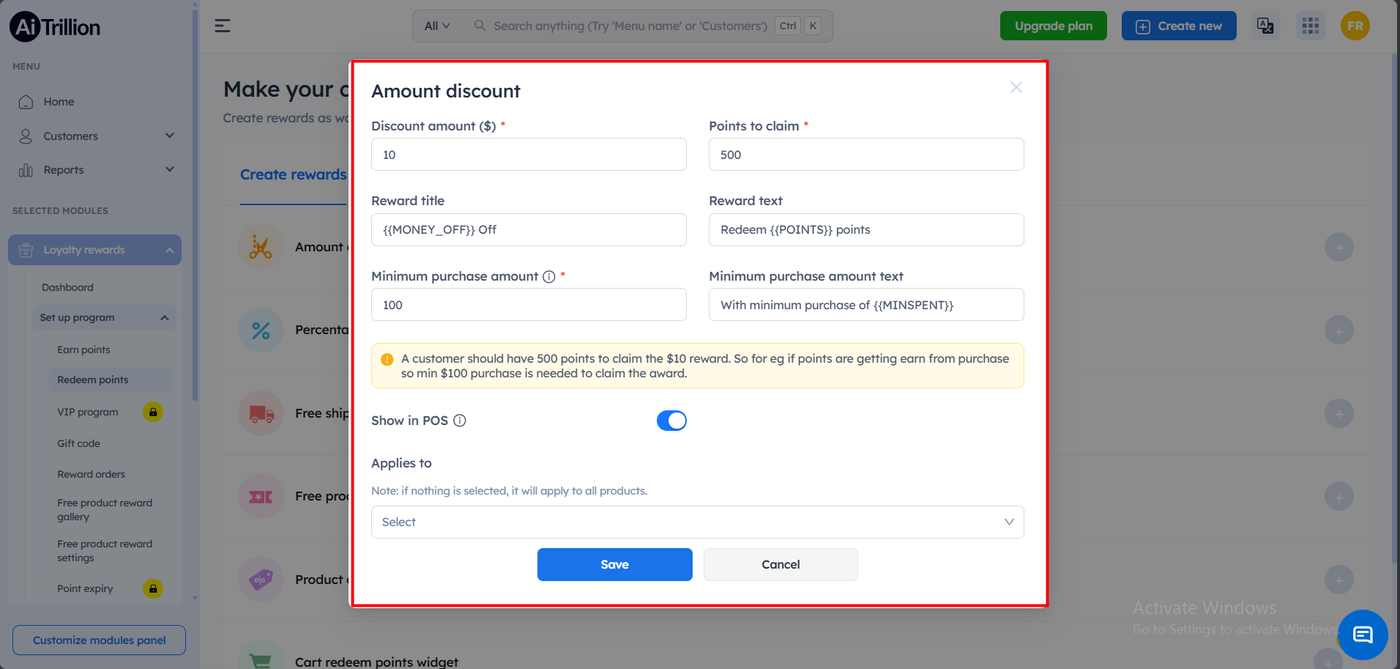
Task: Click the Search anything box
Action: 630,26
